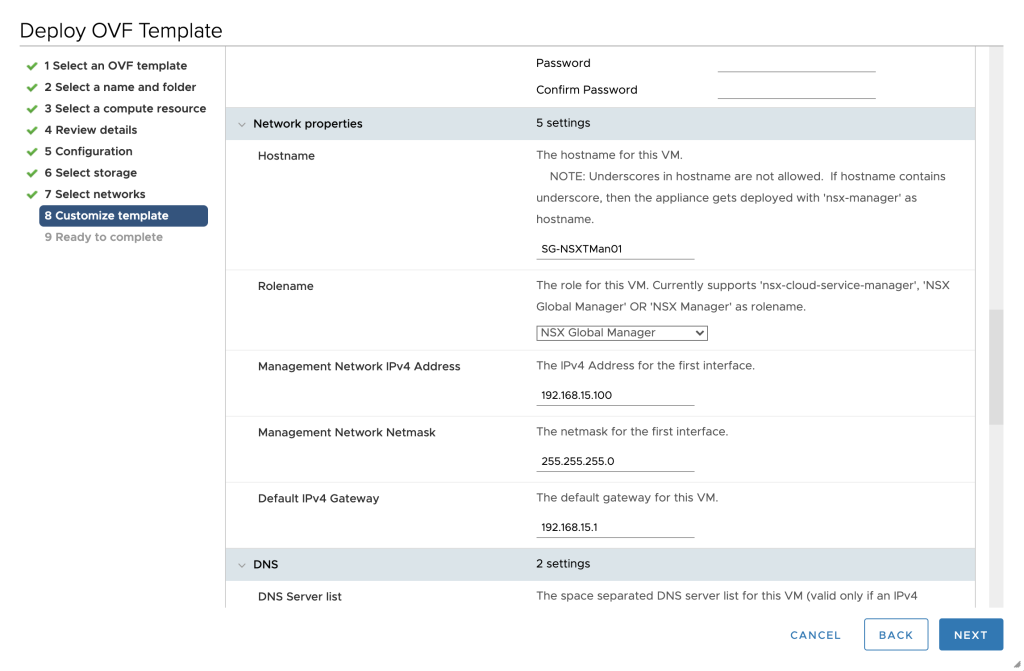1024x671 pixels.
Task: Click "The hostname for this VM." description
Action: pyautogui.click(x=609, y=155)
